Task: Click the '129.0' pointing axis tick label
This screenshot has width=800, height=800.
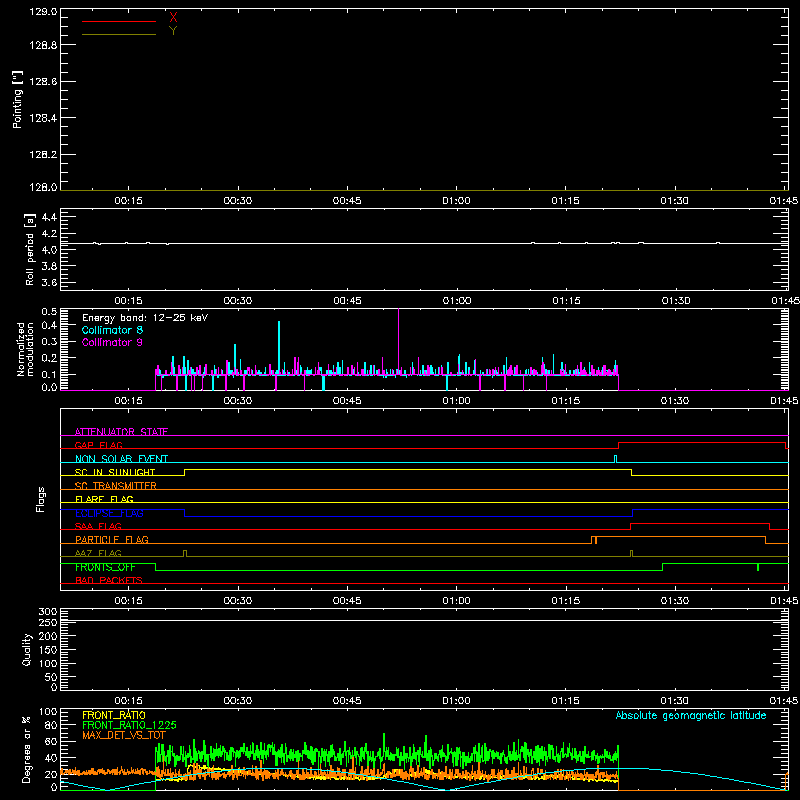Action: click(x=43, y=12)
